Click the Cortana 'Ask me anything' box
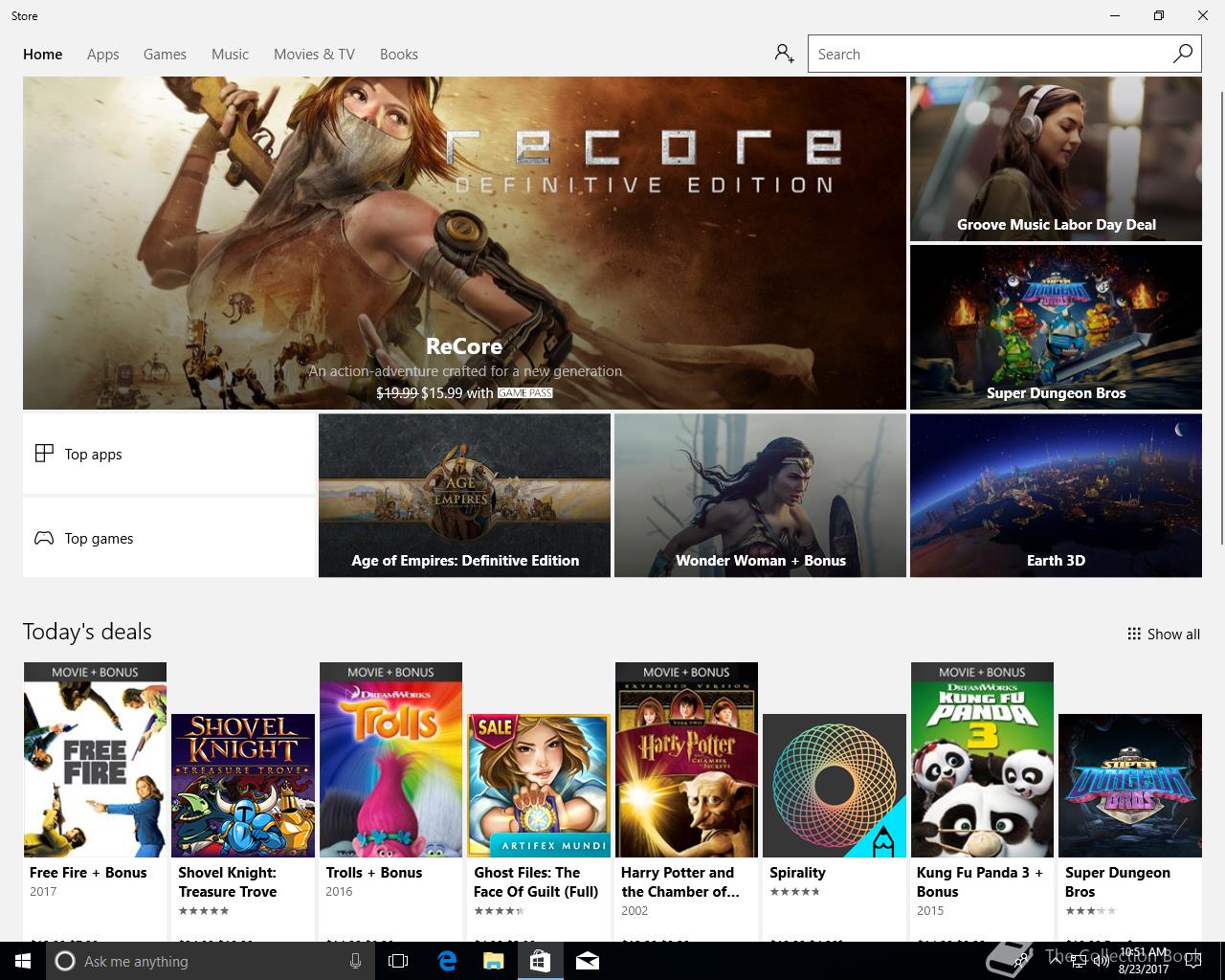The image size is (1225, 980). coord(209,961)
